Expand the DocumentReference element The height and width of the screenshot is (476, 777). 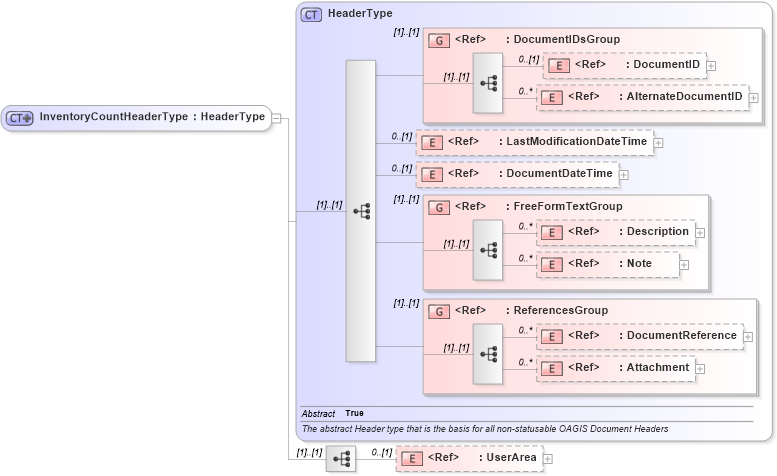(x=748, y=337)
